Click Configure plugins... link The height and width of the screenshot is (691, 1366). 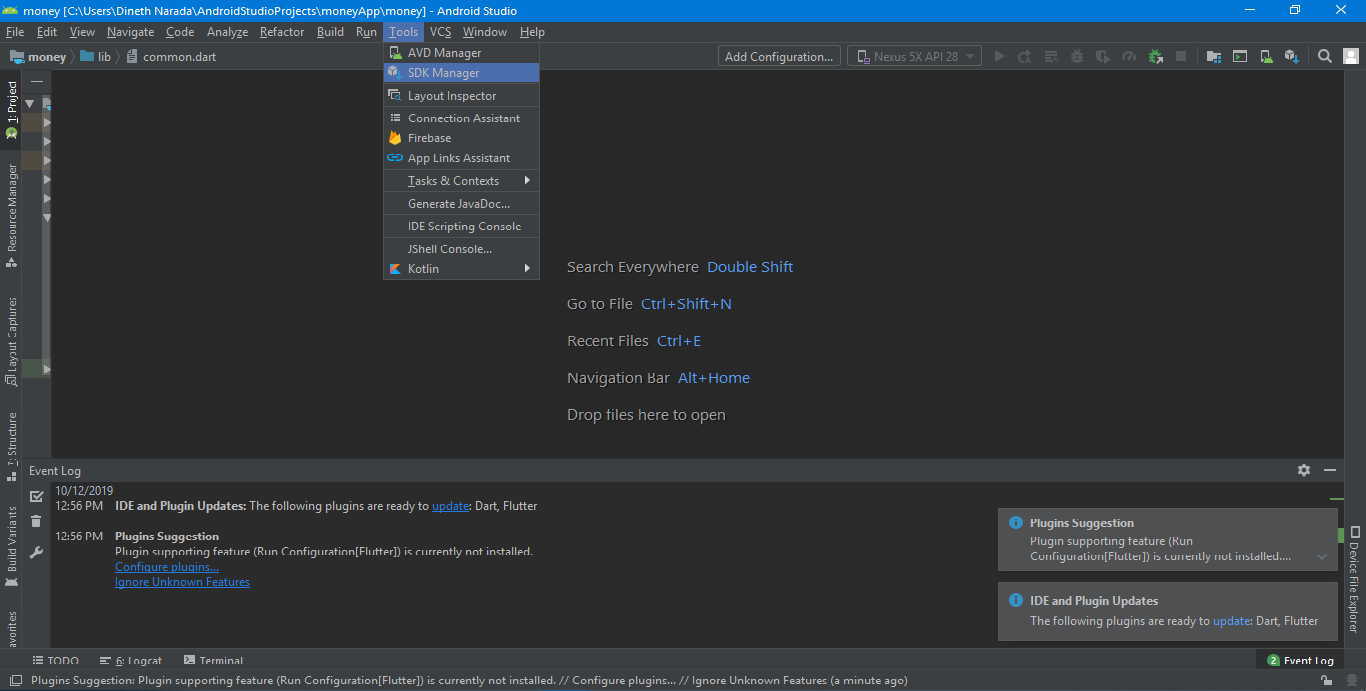pyautogui.click(x=167, y=567)
